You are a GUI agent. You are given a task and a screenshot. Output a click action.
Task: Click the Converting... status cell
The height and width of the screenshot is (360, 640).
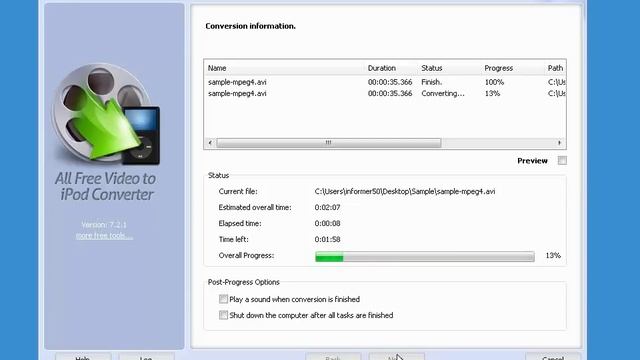tap(443, 93)
